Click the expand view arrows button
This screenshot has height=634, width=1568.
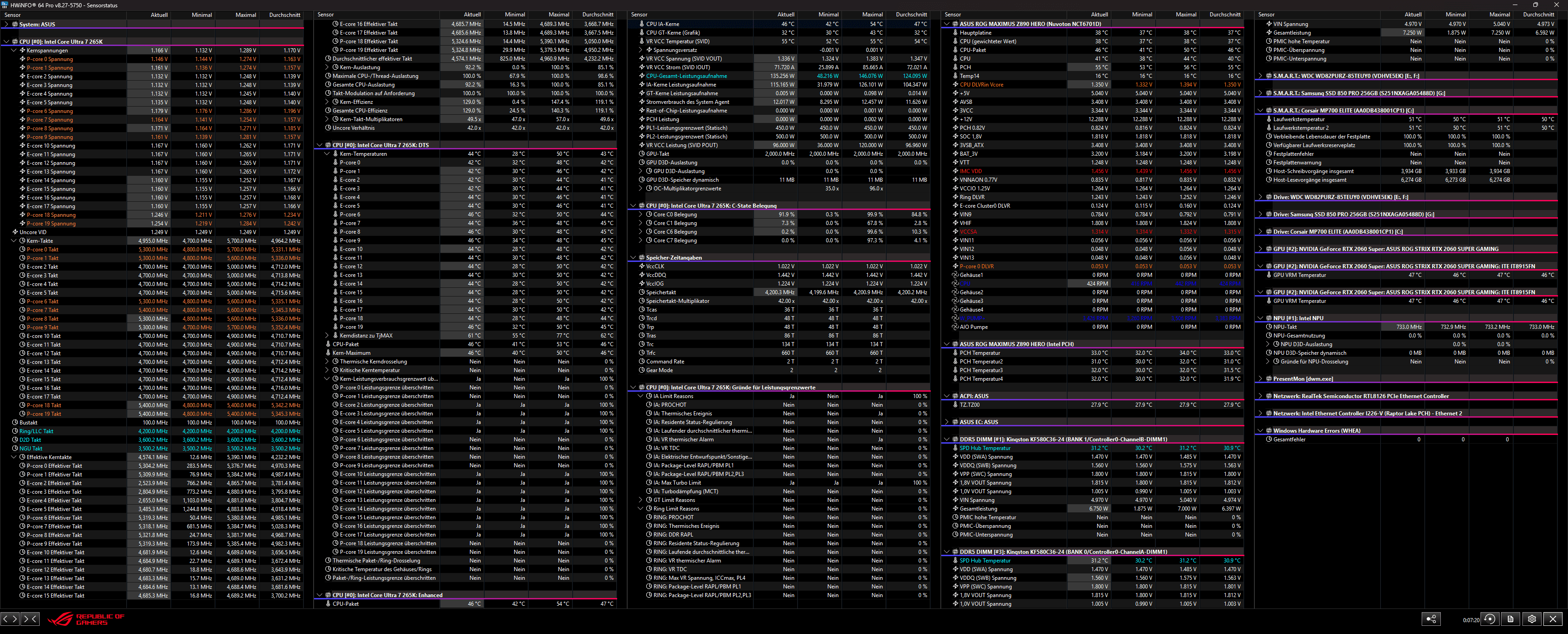tap(10, 619)
